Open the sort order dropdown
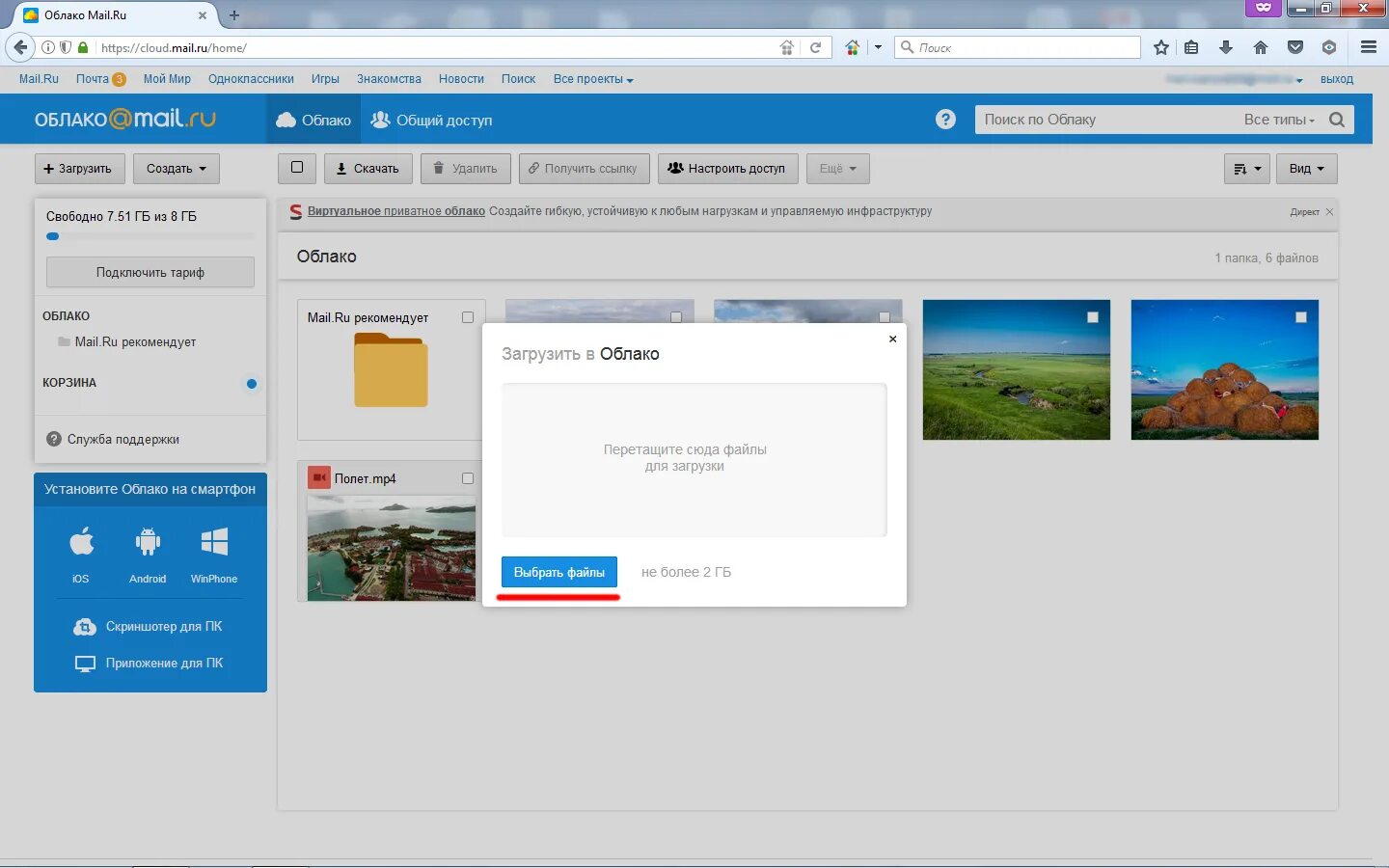This screenshot has width=1389, height=868. pos(1246,169)
